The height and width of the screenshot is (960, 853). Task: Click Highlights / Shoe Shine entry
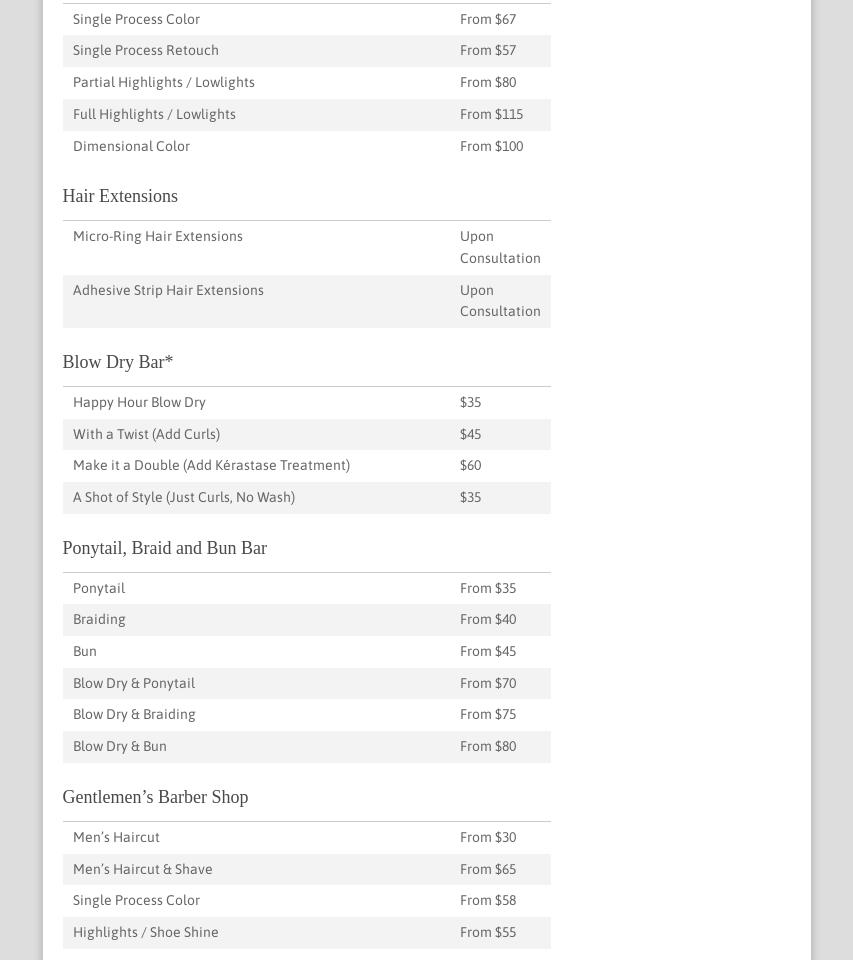(146, 932)
